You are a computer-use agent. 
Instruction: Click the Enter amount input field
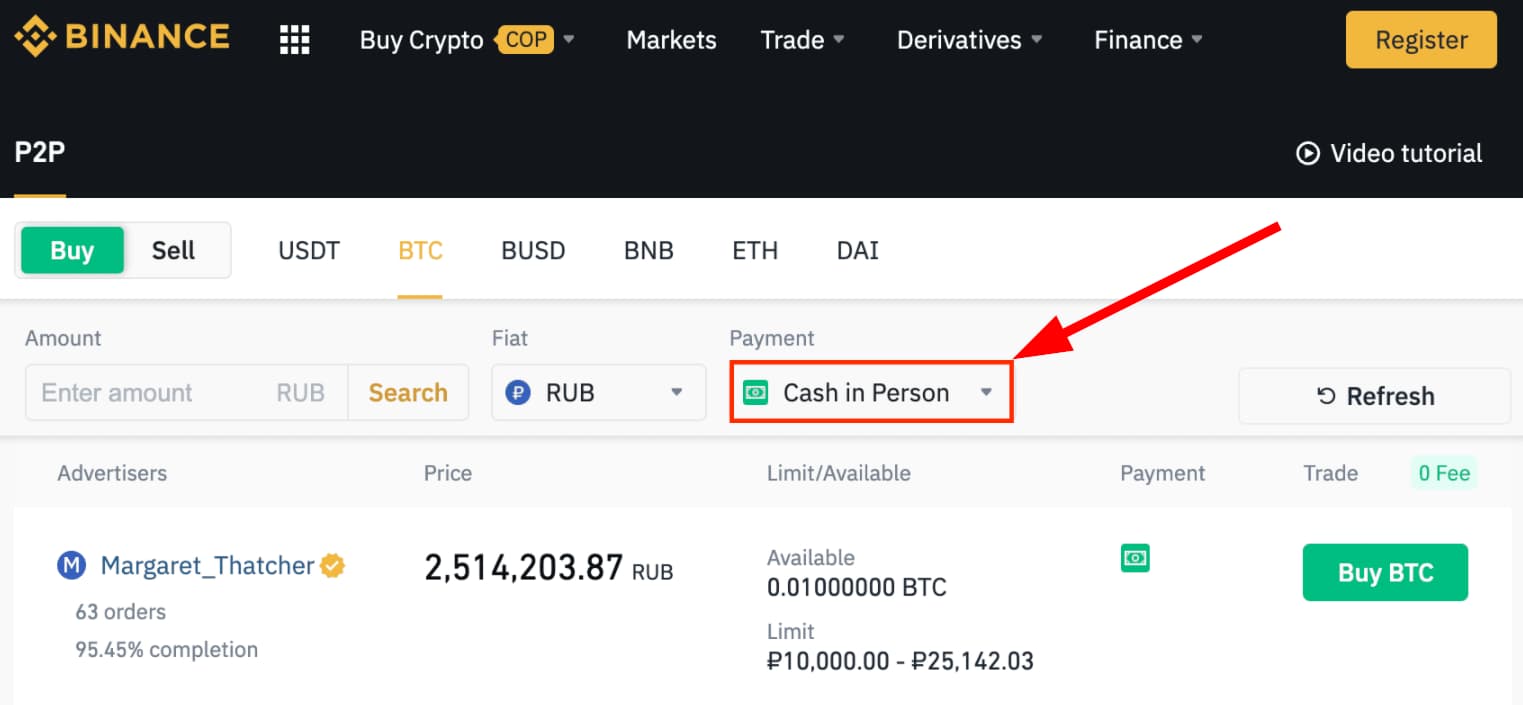pyautogui.click(x=150, y=393)
